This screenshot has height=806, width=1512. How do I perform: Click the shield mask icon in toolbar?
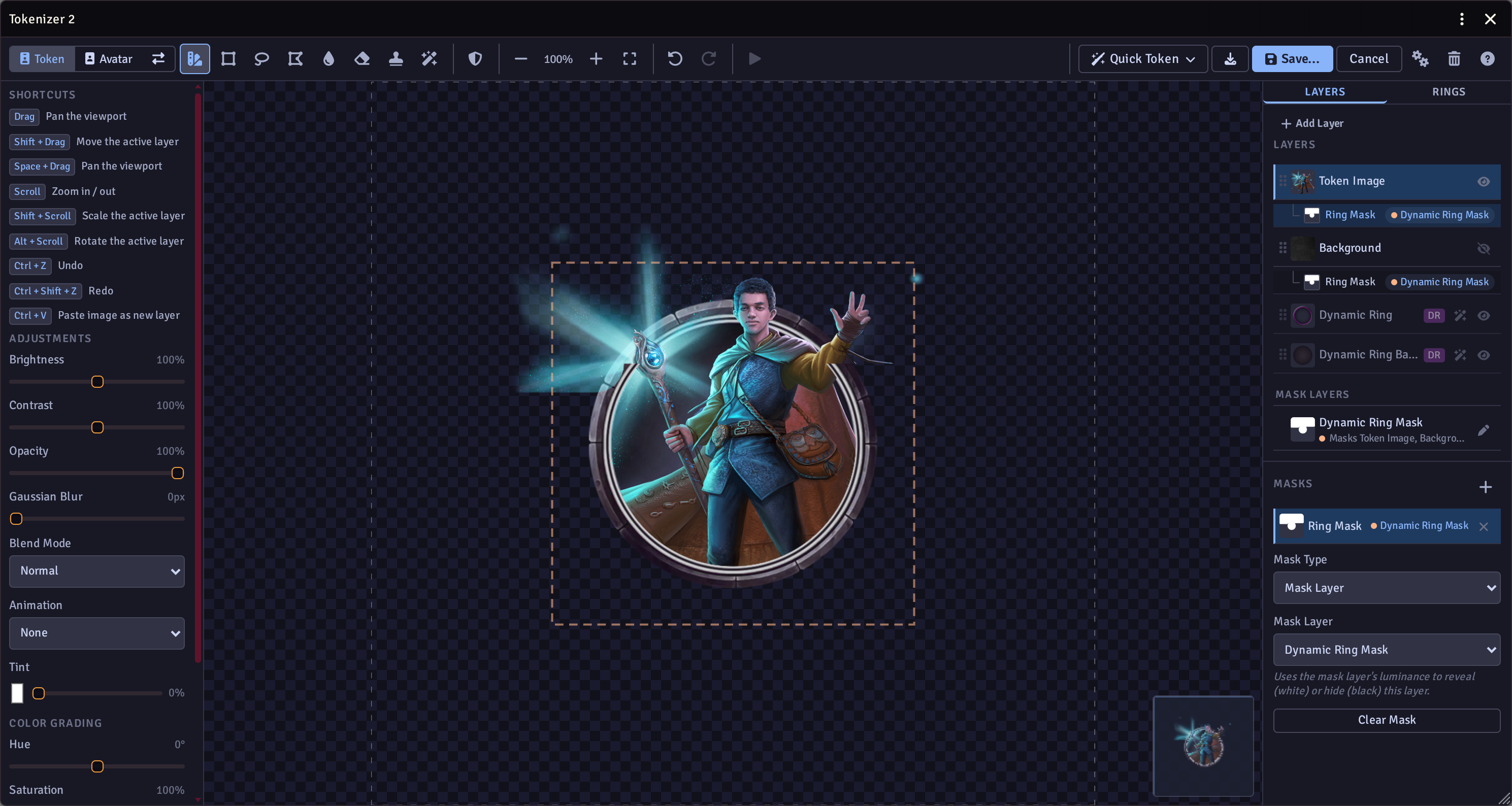(475, 59)
